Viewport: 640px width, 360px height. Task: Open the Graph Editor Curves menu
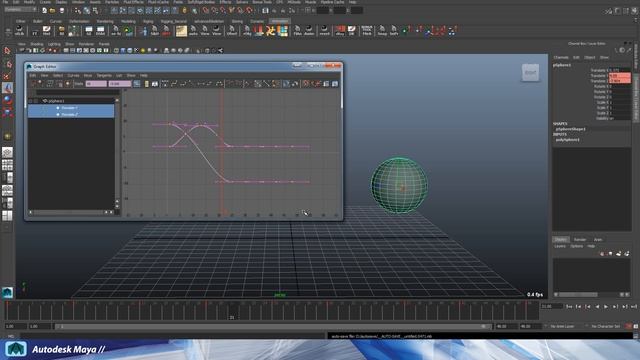point(73,76)
